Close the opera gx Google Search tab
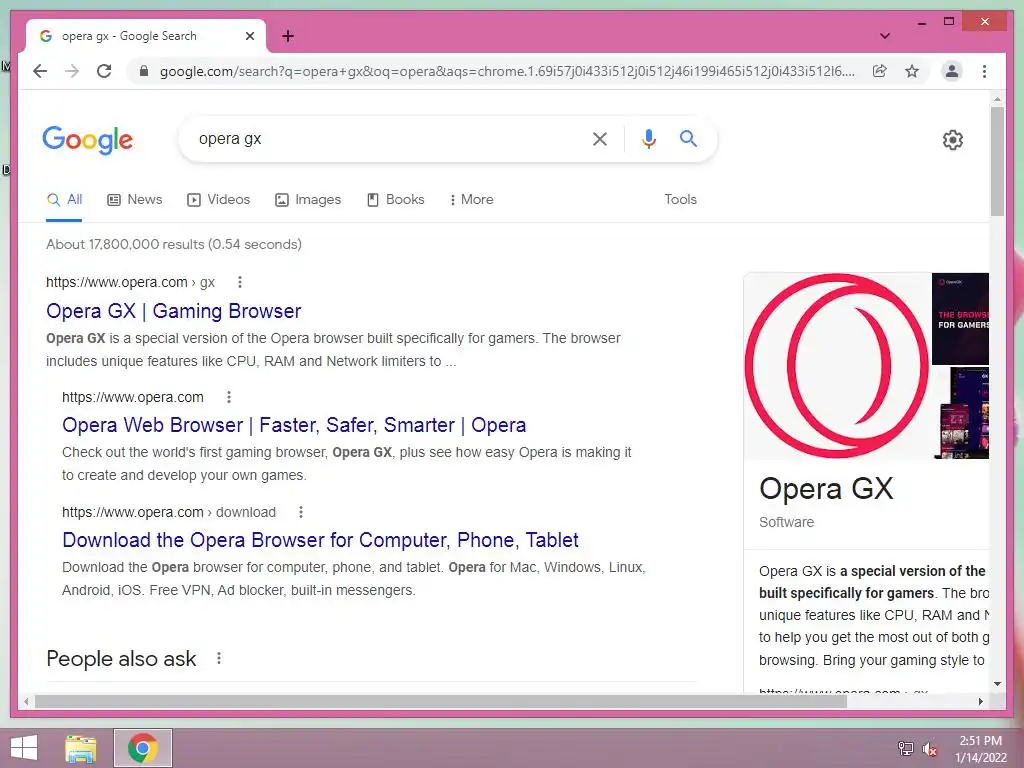1024x768 pixels. point(249,36)
